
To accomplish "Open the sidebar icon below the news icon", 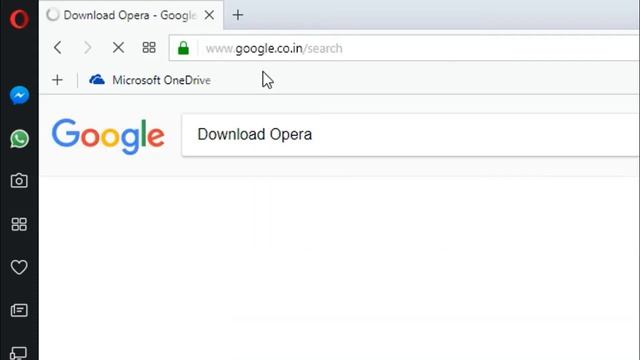I will pos(19,353).
